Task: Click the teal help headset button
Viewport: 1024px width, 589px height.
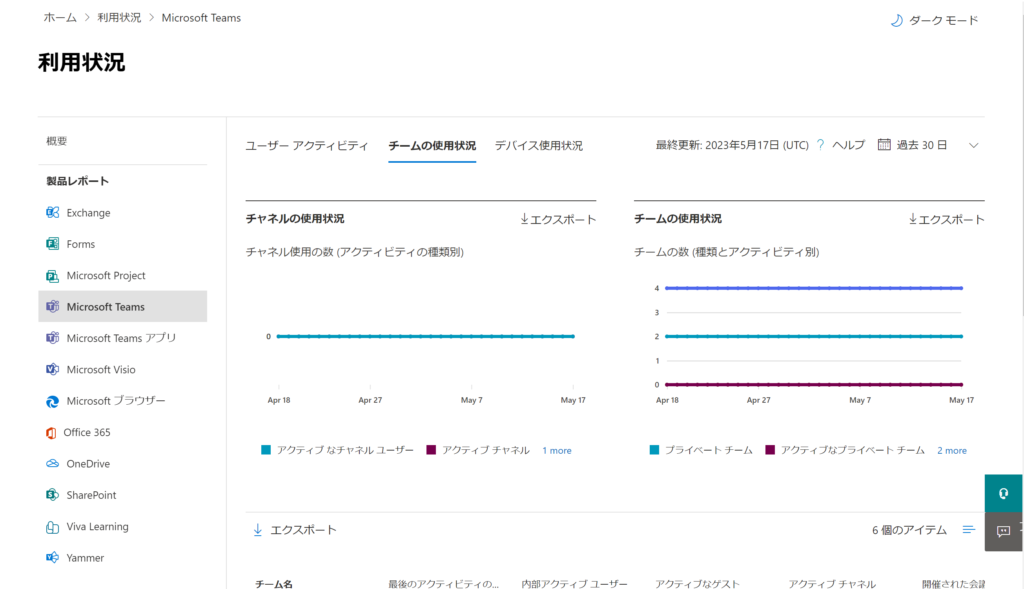Action: (x=1004, y=494)
